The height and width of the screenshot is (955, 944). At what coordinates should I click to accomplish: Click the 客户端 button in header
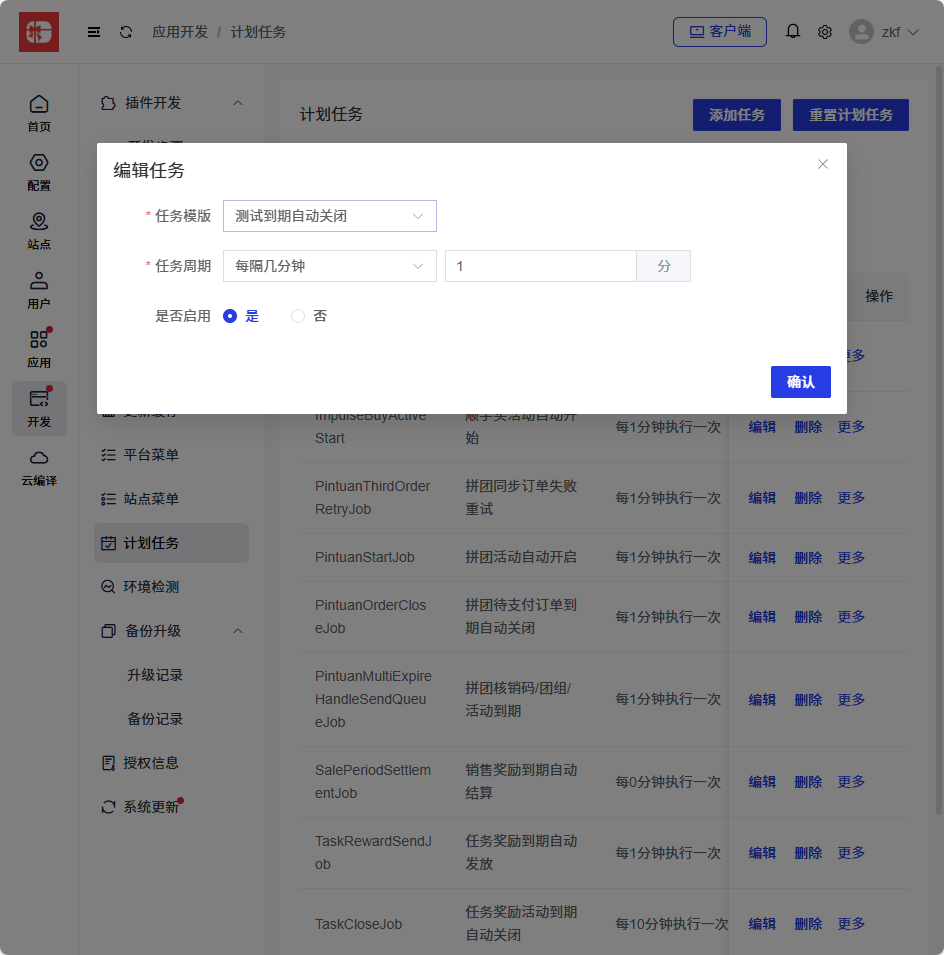coord(720,32)
